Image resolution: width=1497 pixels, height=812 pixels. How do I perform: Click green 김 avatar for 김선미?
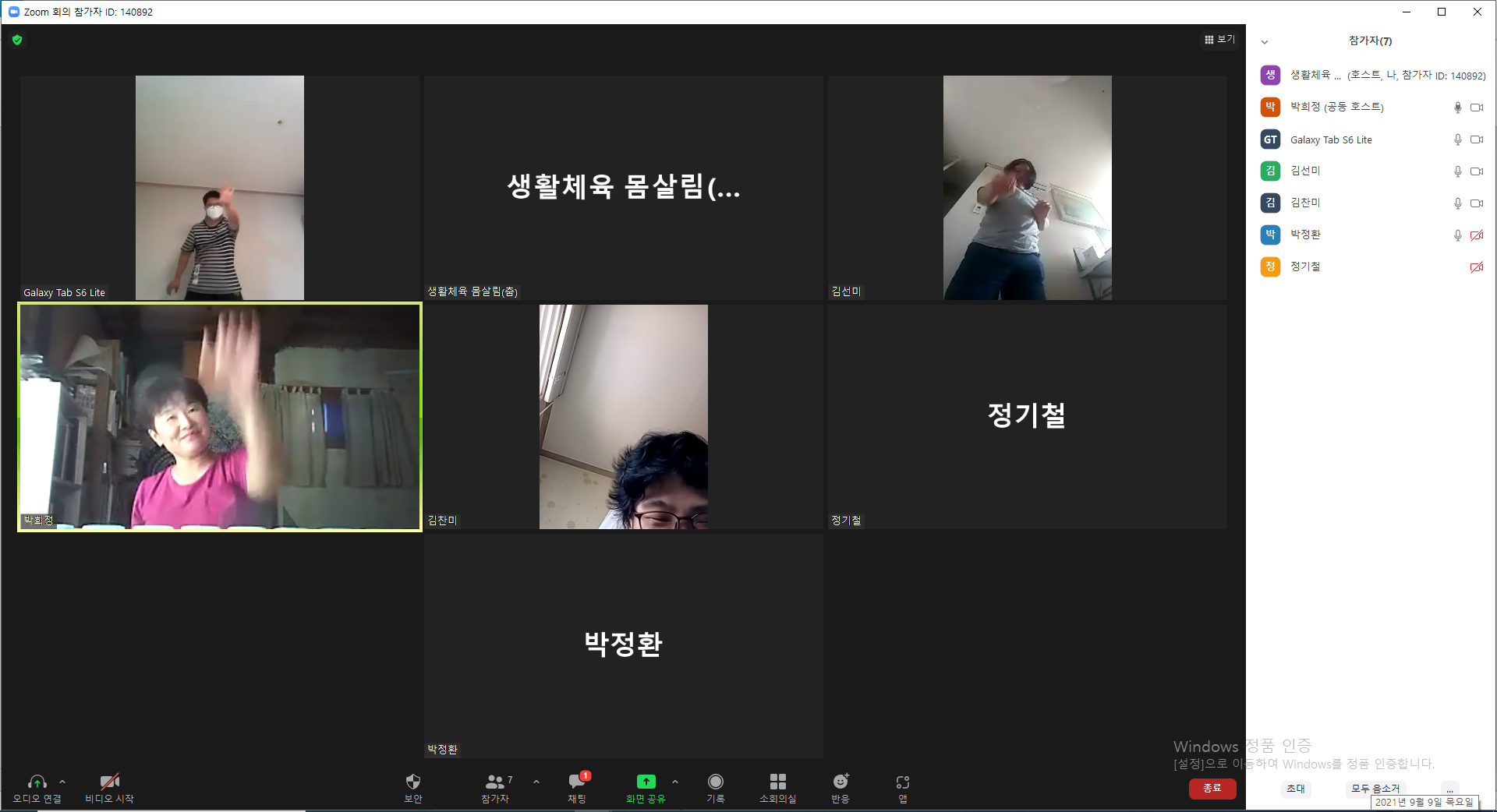click(x=1270, y=171)
